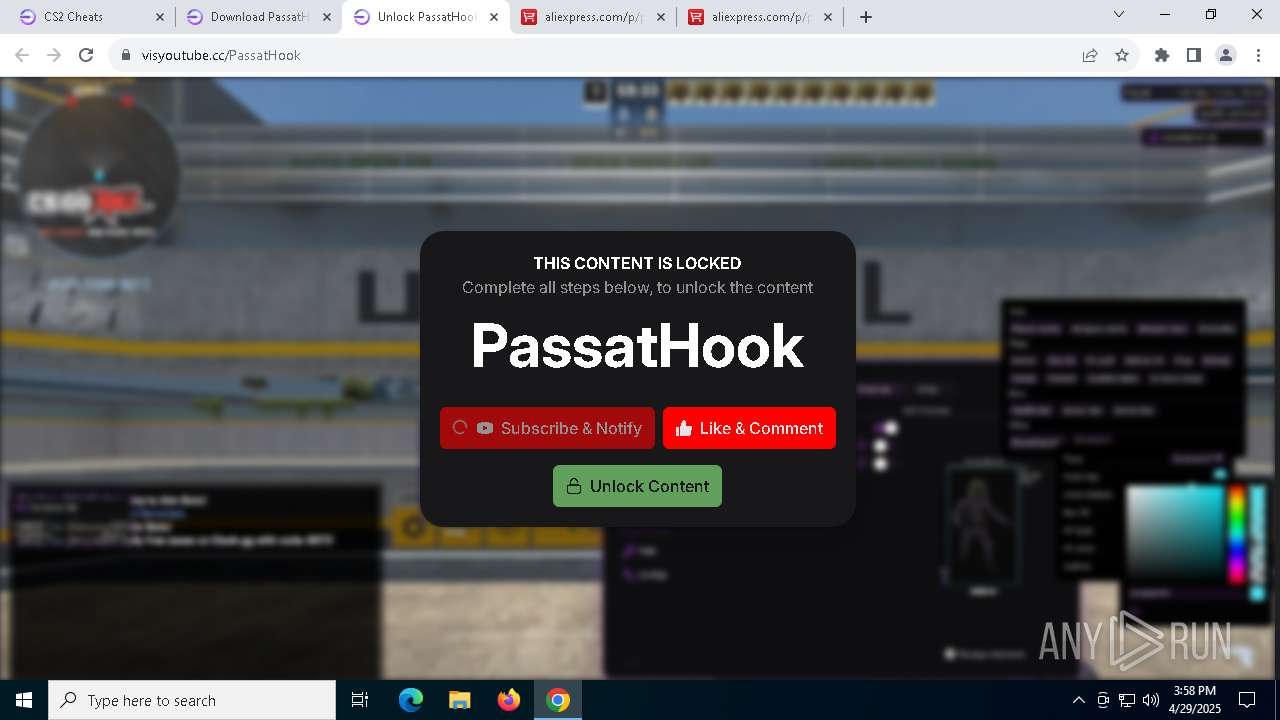Close the second aliexpress.com tab

point(828,17)
